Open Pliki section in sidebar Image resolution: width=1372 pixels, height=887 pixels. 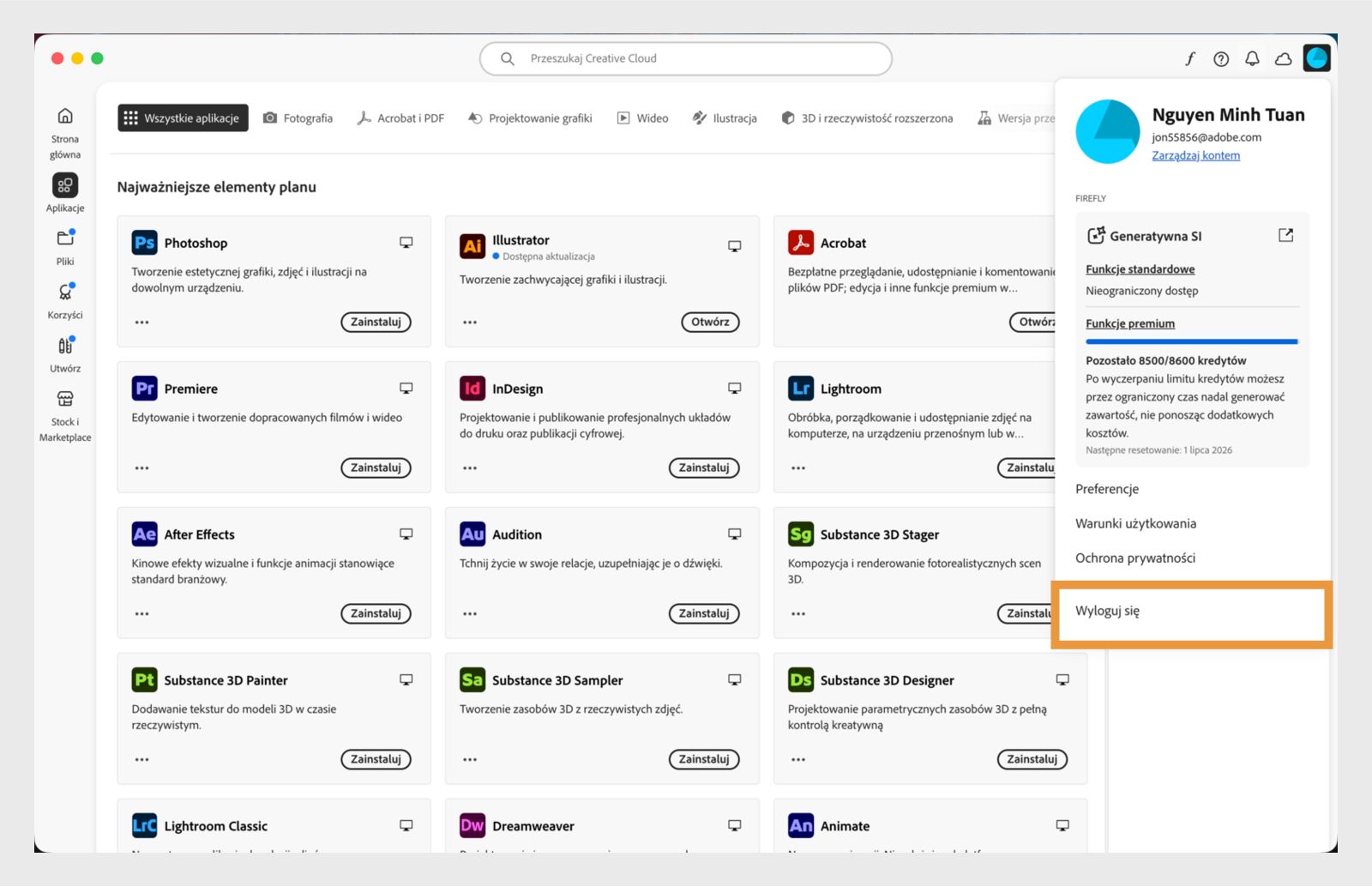click(x=65, y=248)
